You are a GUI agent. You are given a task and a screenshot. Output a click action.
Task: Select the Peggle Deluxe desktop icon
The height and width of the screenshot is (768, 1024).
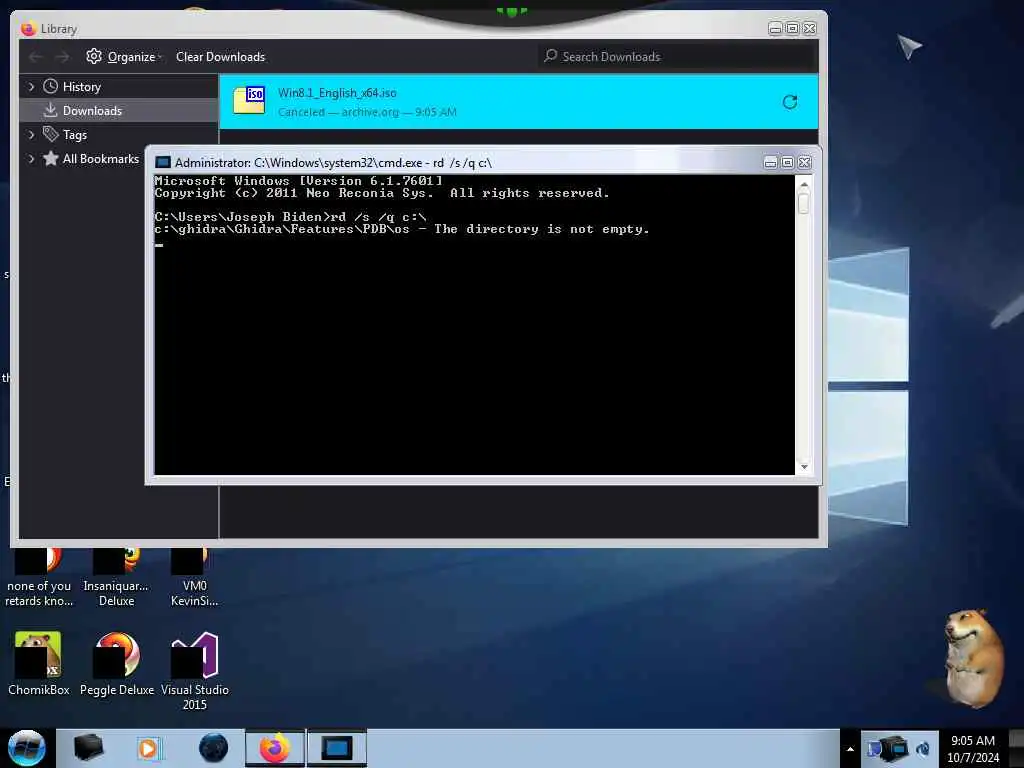[117, 663]
